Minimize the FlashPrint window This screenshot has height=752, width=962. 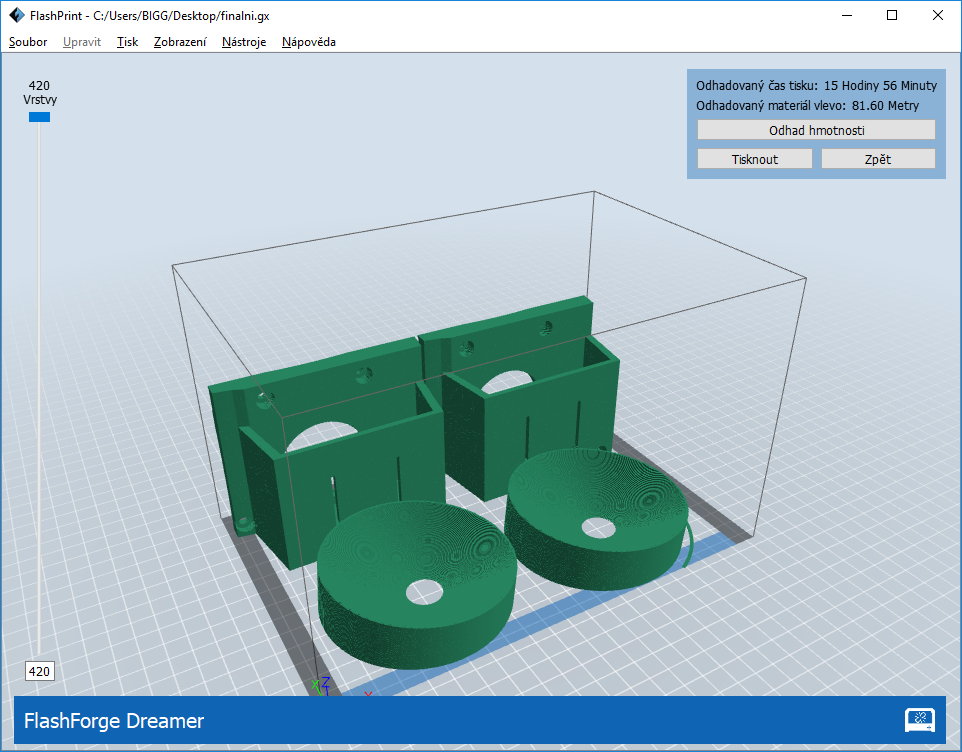pos(847,15)
